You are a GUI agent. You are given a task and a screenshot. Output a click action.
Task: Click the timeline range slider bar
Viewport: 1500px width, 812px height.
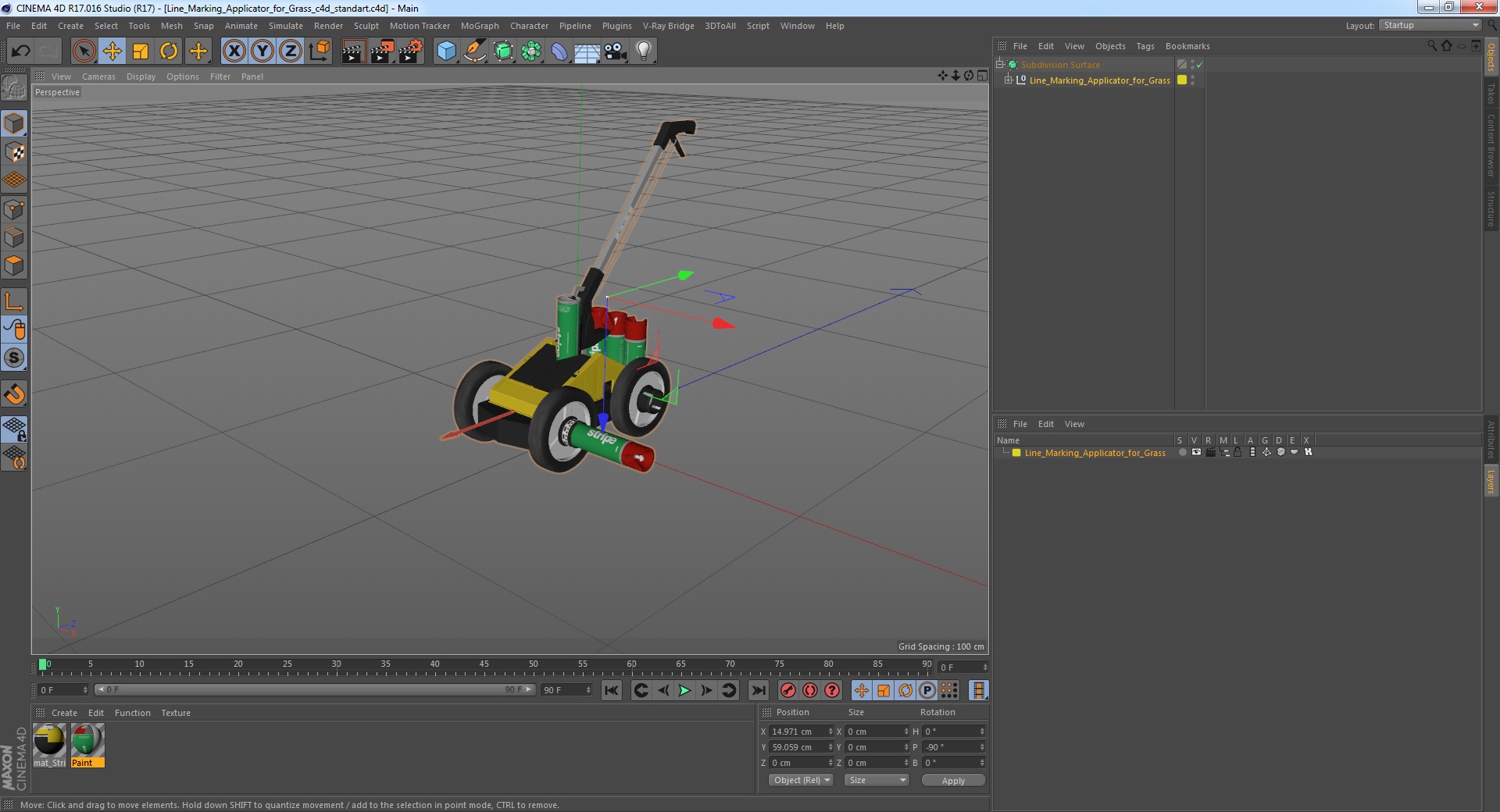(x=315, y=689)
